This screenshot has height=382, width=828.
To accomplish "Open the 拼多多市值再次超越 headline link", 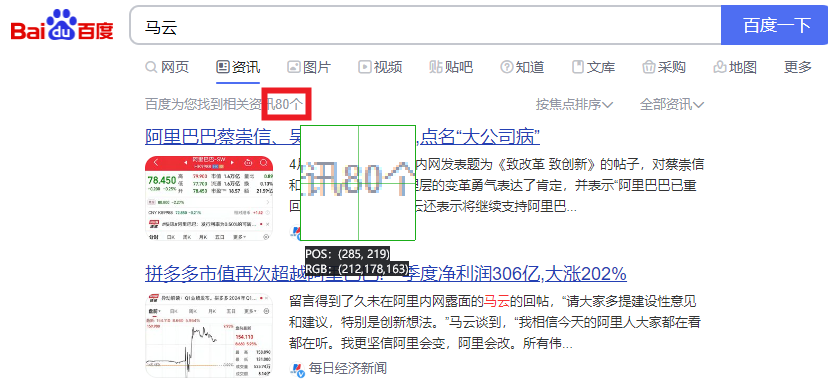I will pos(385,274).
